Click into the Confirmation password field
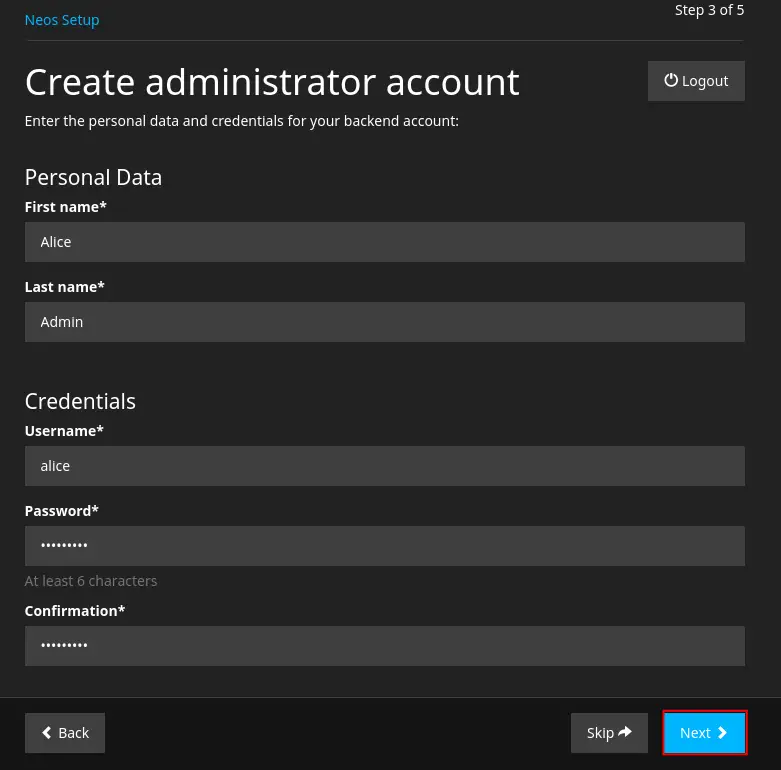The width and height of the screenshot is (781, 770). coord(385,646)
